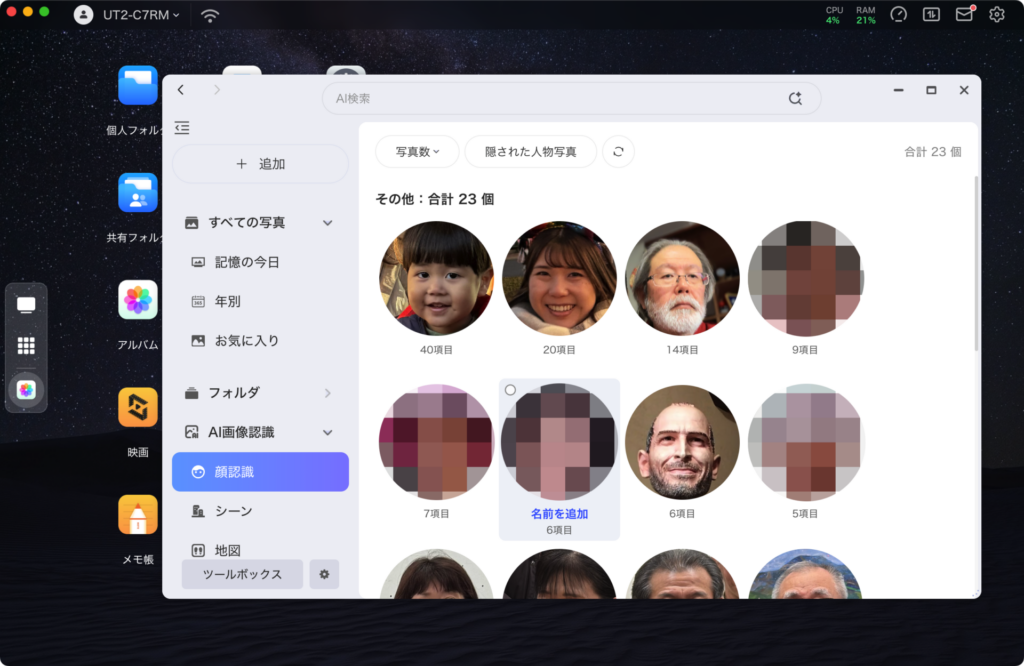Click the AI画像認識 sidebar heading
The image size is (1024, 666).
point(241,432)
